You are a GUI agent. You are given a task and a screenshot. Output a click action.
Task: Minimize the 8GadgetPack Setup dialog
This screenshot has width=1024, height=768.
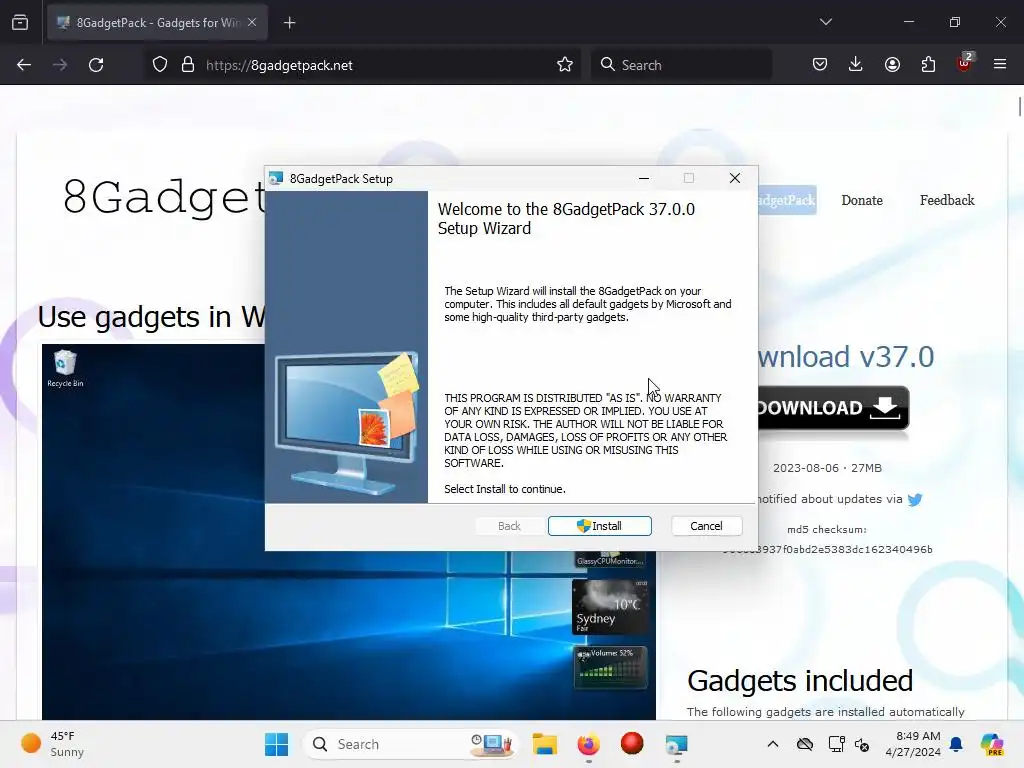click(644, 178)
